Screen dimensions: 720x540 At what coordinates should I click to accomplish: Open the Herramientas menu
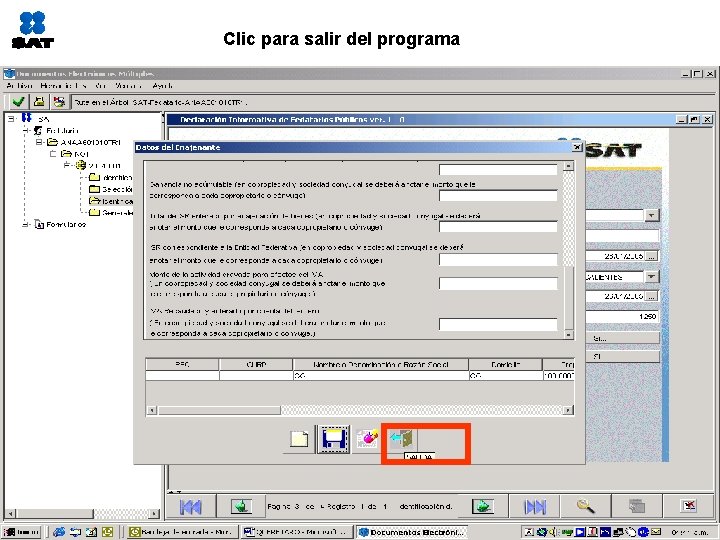click(x=63, y=86)
